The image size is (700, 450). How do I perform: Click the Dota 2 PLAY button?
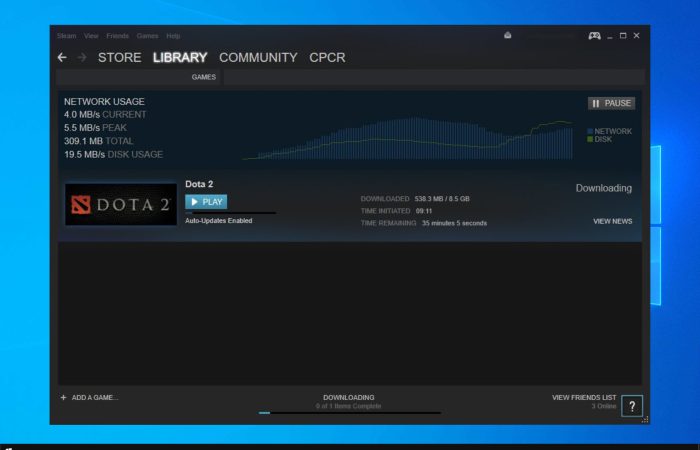click(206, 202)
